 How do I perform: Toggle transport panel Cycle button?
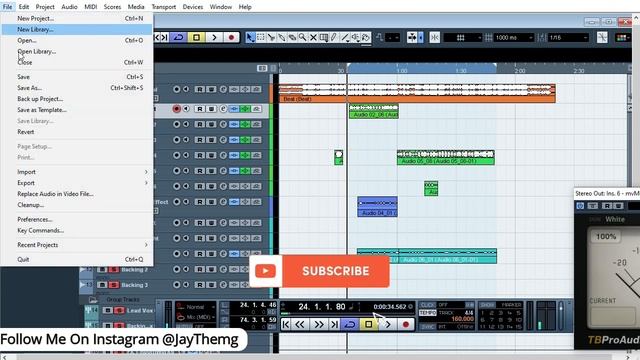pos(350,324)
